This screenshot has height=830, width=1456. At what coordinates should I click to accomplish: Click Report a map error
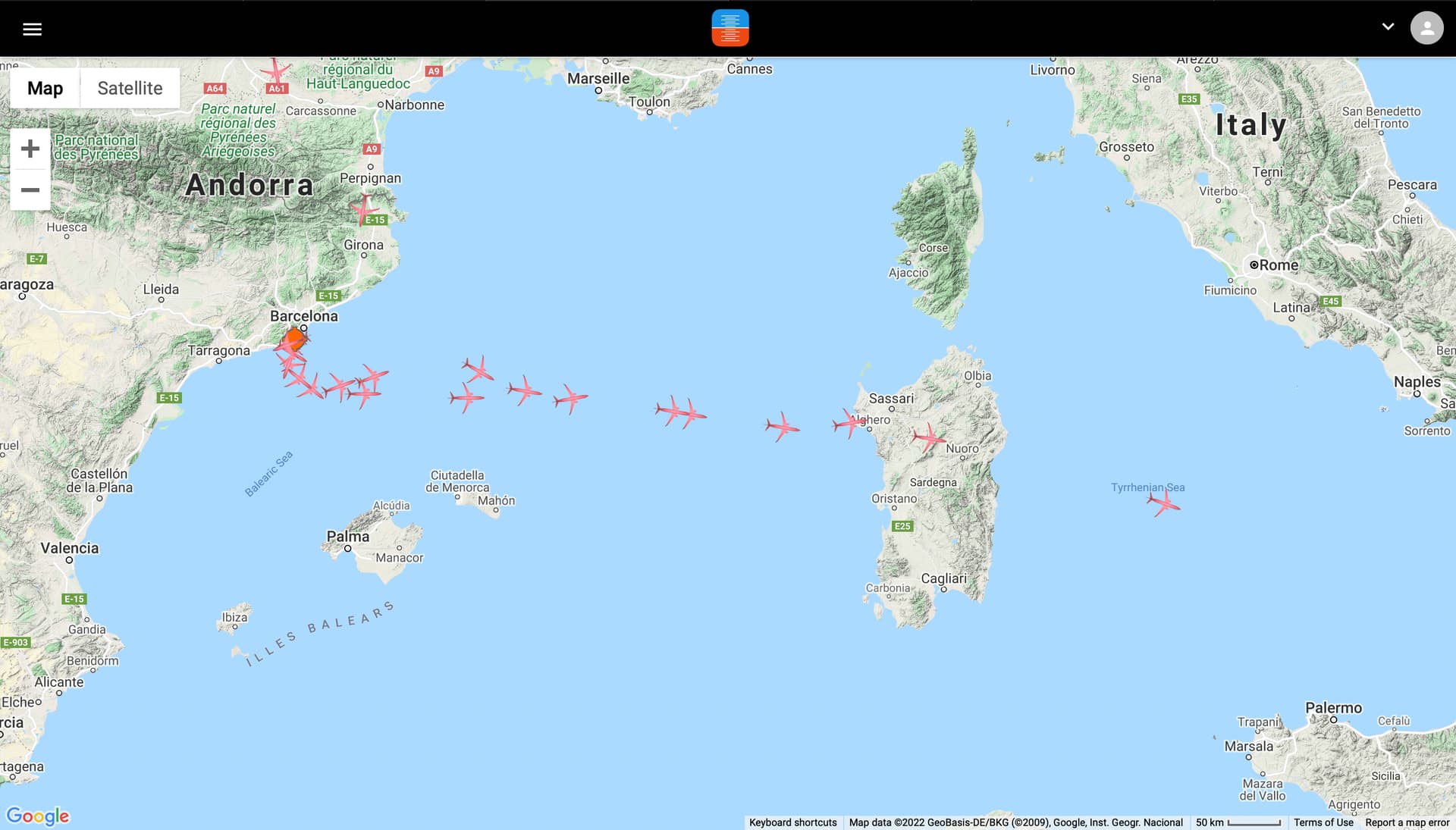[1407, 822]
